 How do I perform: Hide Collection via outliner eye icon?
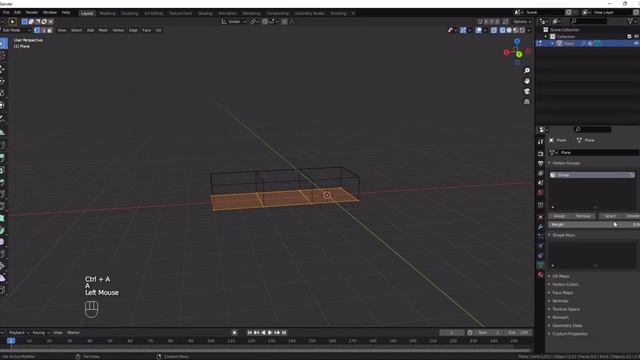tap(636, 36)
